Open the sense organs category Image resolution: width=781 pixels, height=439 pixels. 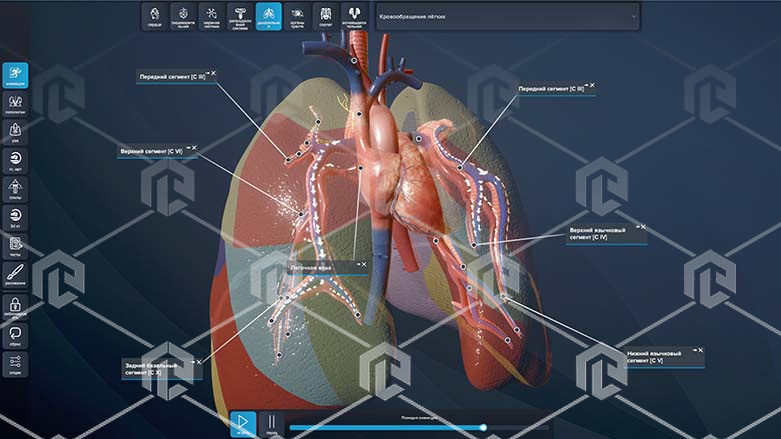(298, 15)
